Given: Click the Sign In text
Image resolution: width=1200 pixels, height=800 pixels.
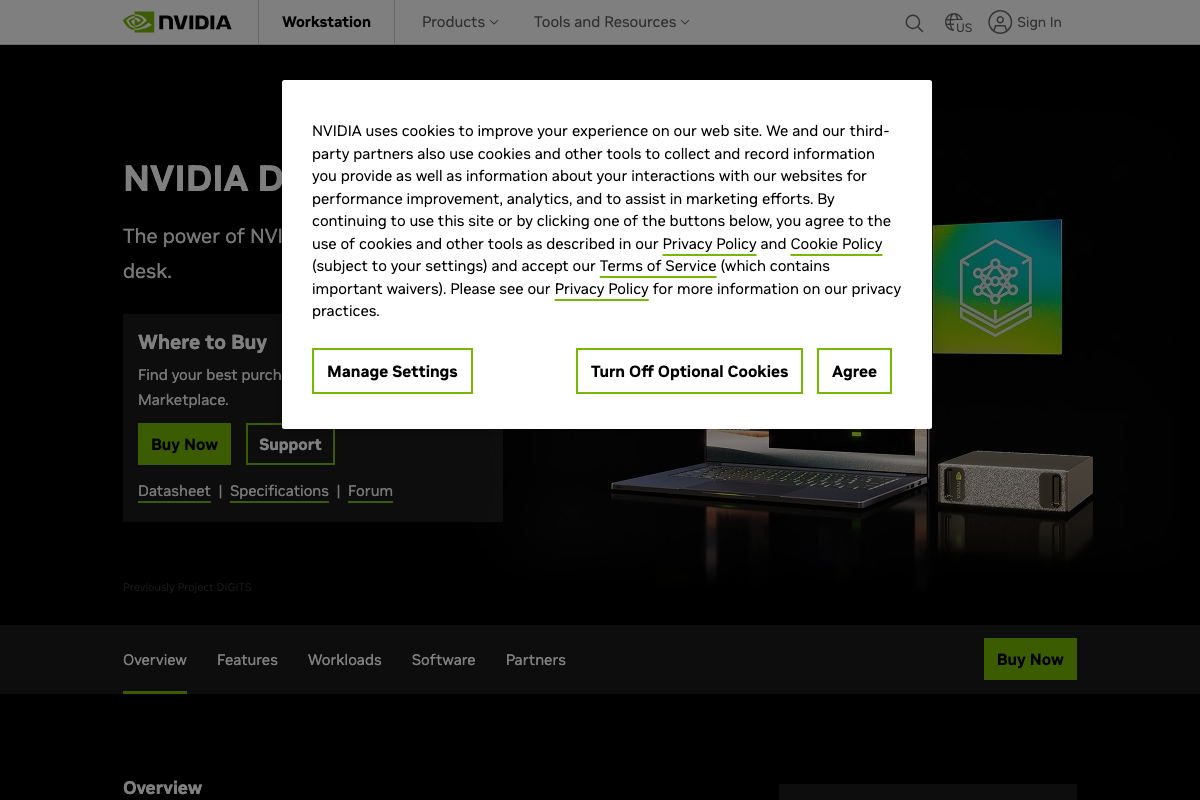Looking at the screenshot, I should 1039,22.
